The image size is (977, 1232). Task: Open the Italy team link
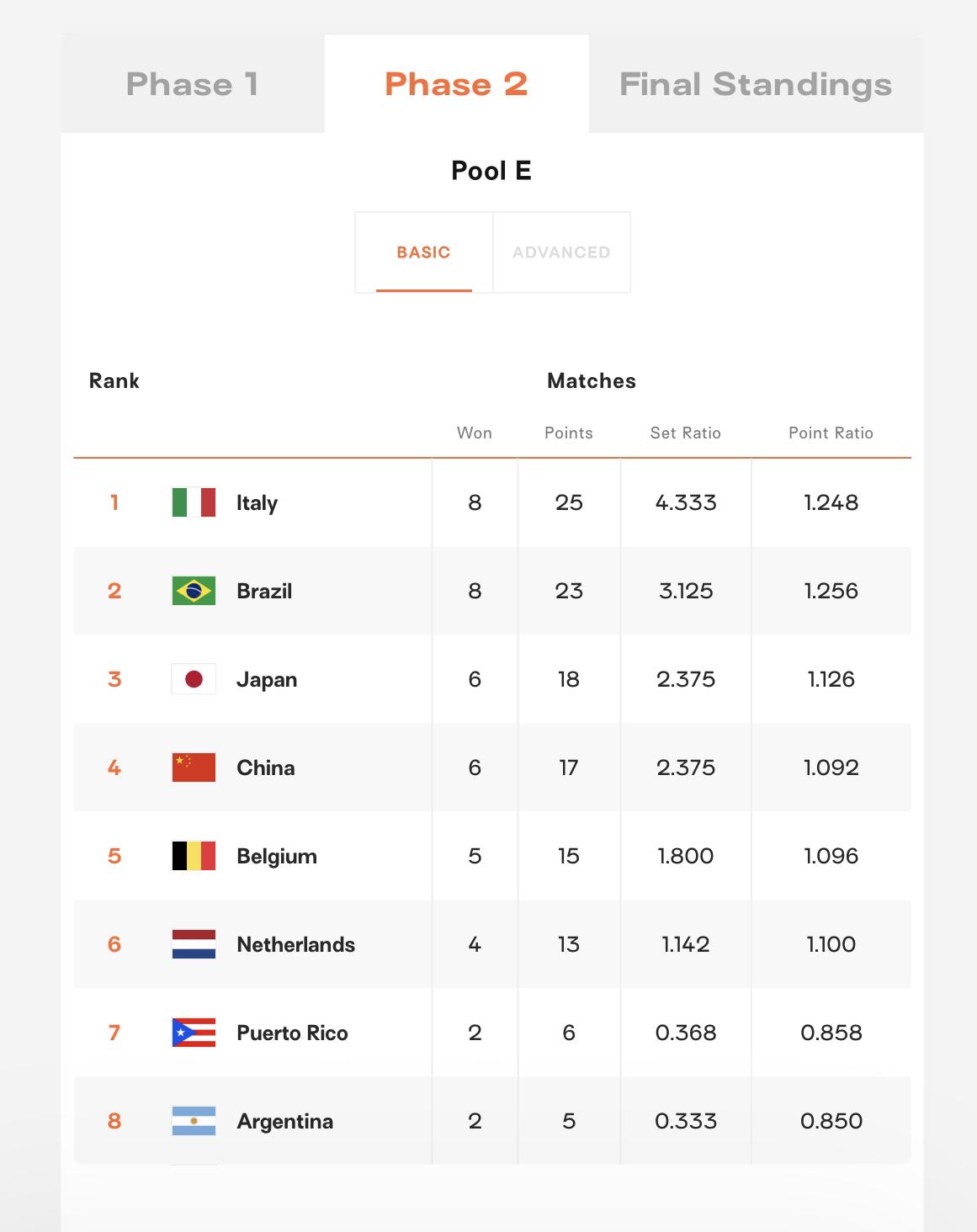(x=257, y=503)
